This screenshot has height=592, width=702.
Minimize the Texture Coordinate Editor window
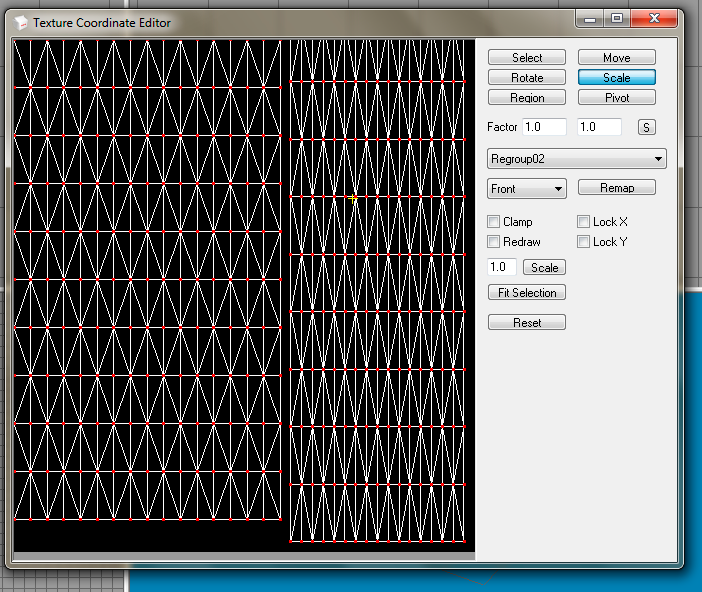pyautogui.click(x=590, y=19)
